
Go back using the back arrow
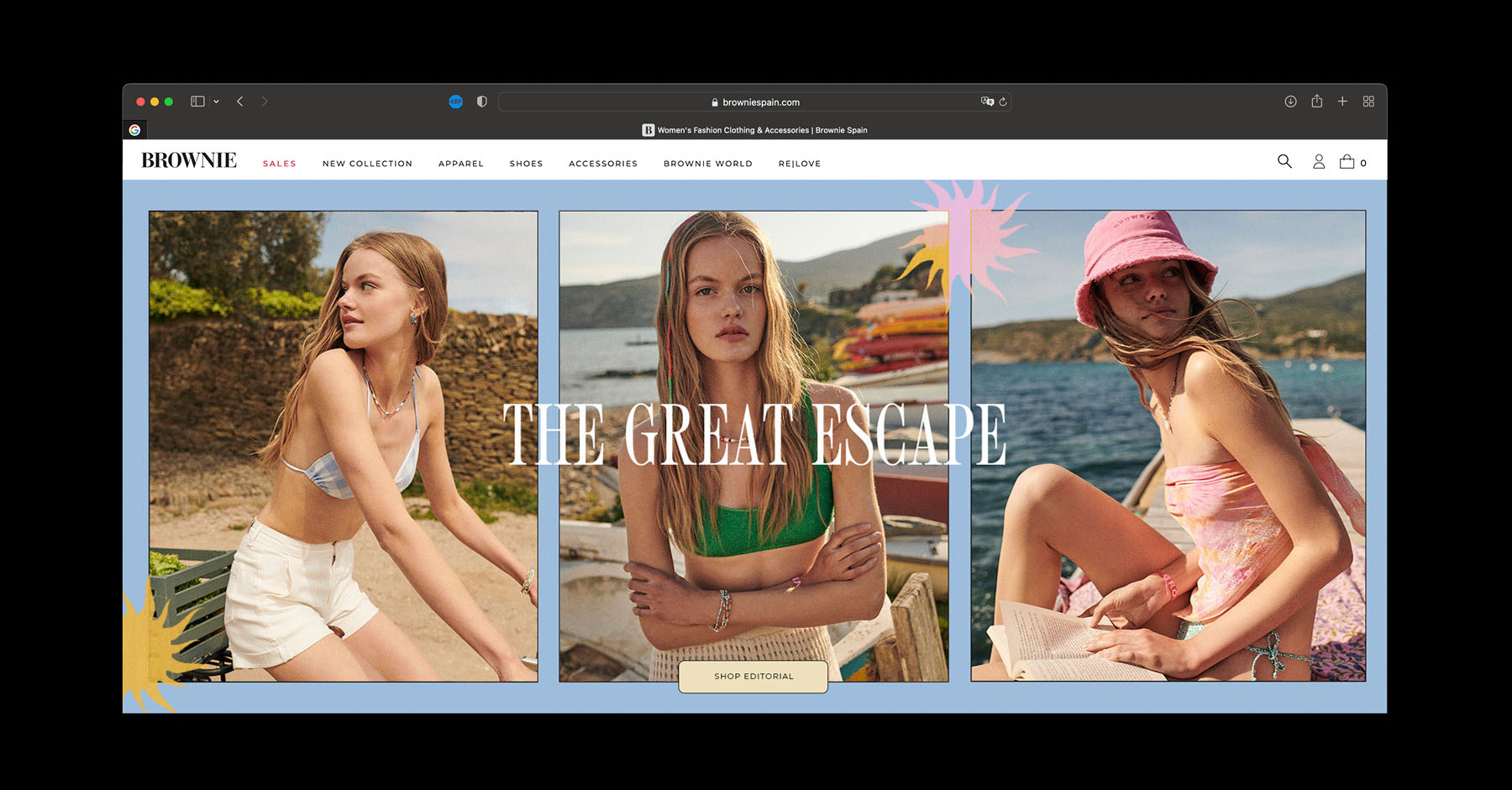(240, 102)
